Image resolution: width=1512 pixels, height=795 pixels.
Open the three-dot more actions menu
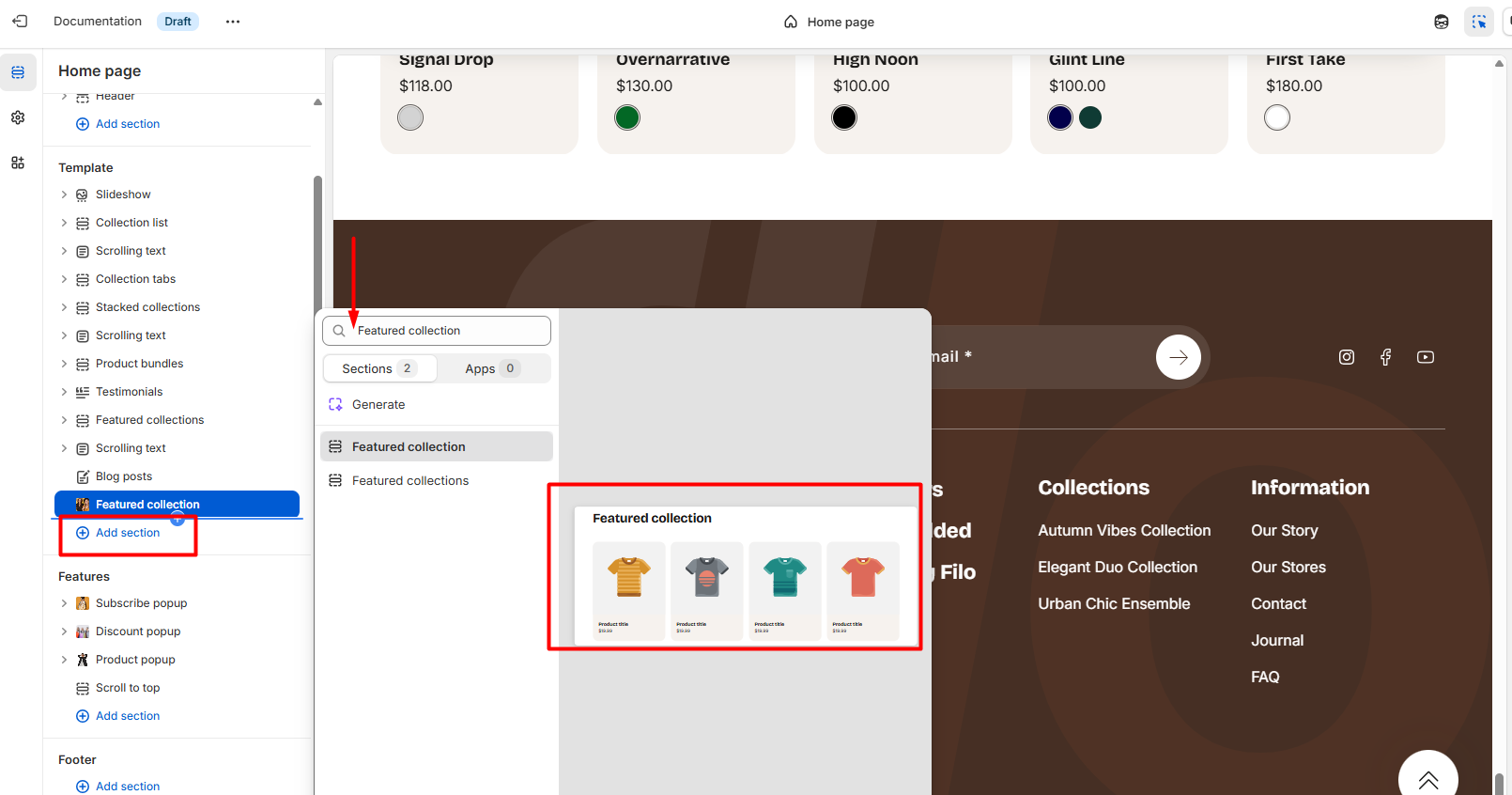coord(233,22)
